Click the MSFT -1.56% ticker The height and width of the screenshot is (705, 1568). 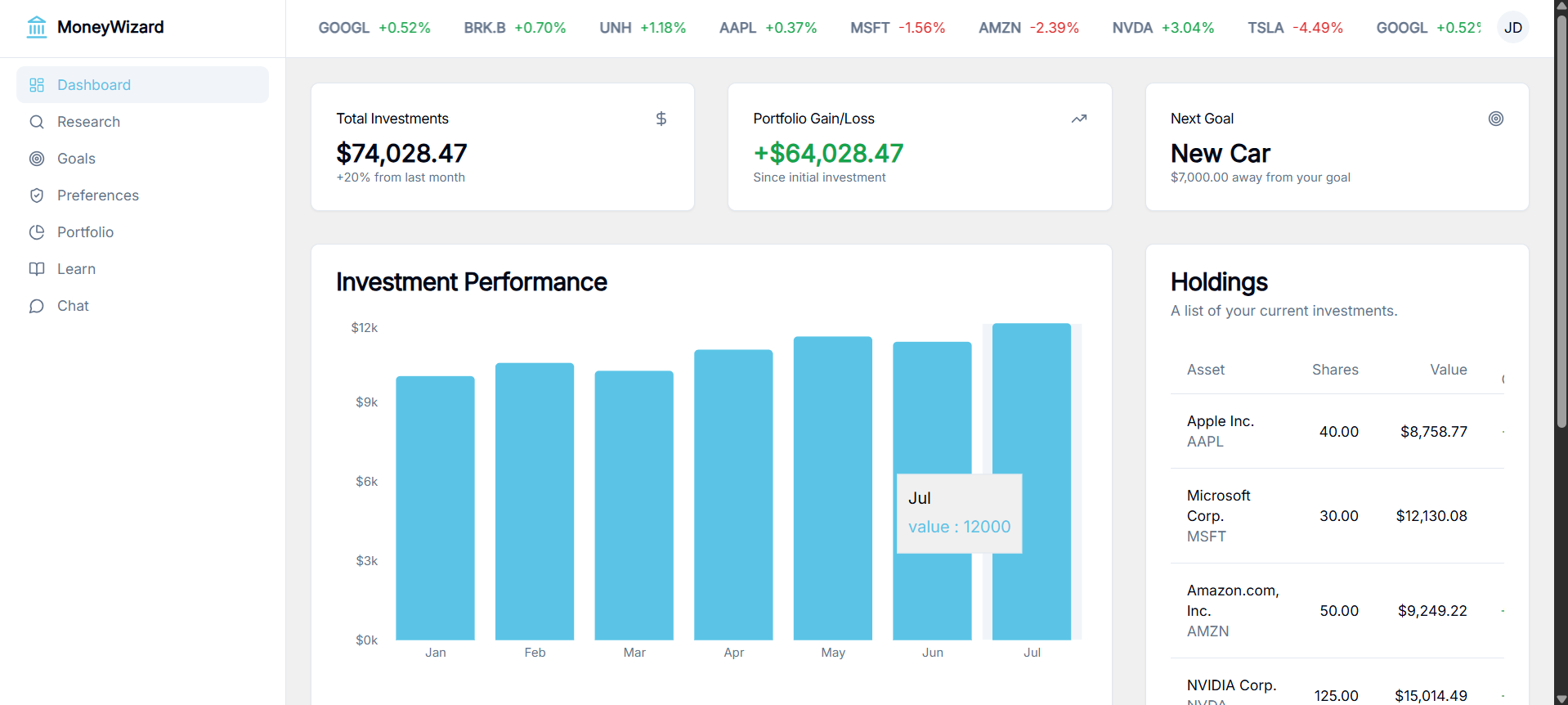click(x=898, y=28)
